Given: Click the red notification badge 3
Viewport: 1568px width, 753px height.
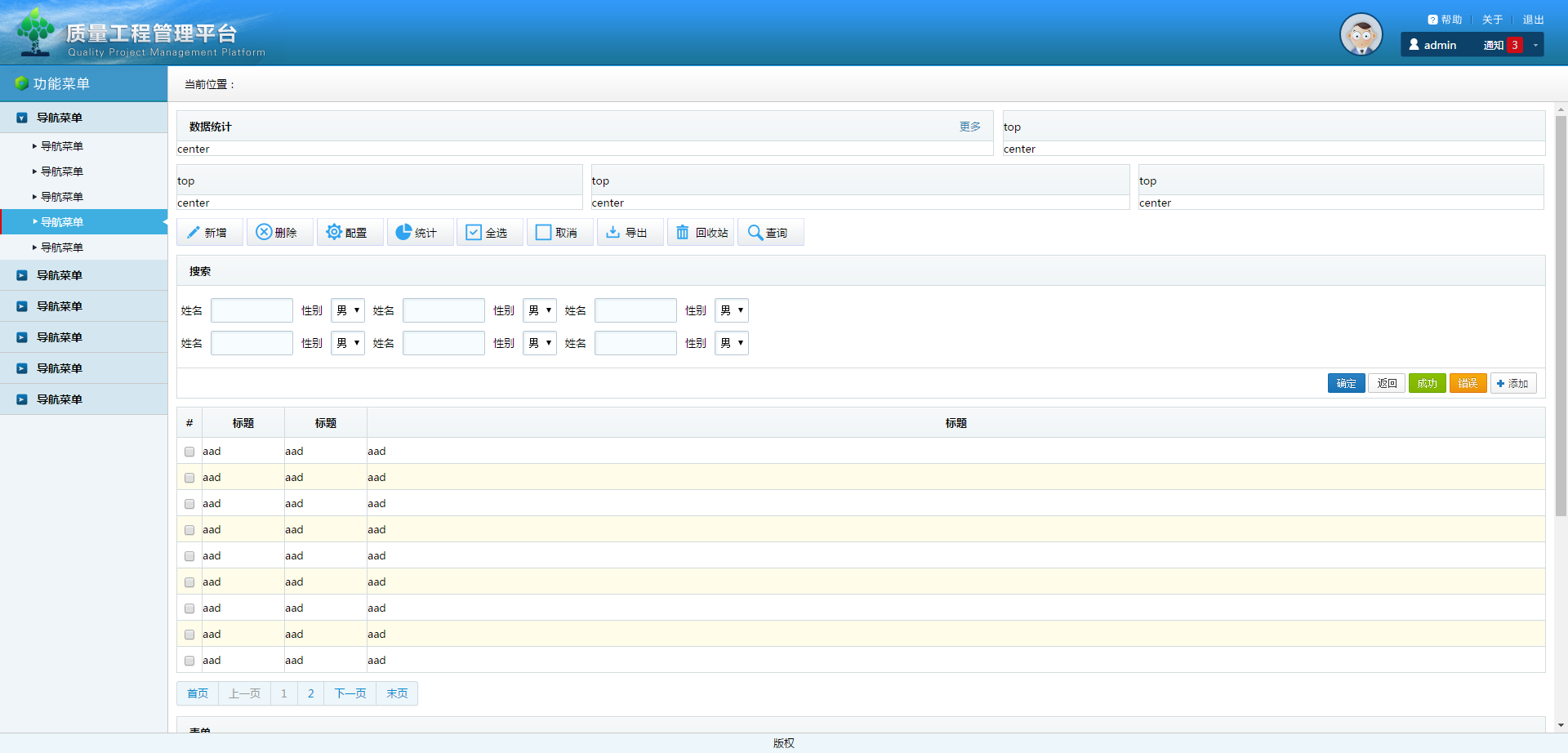Looking at the screenshot, I should (x=1515, y=45).
